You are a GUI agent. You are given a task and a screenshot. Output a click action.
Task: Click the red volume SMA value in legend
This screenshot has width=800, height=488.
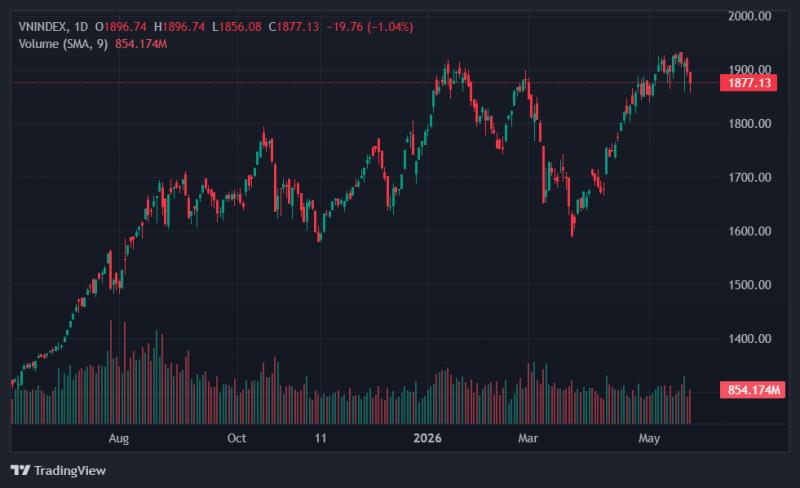(141, 44)
